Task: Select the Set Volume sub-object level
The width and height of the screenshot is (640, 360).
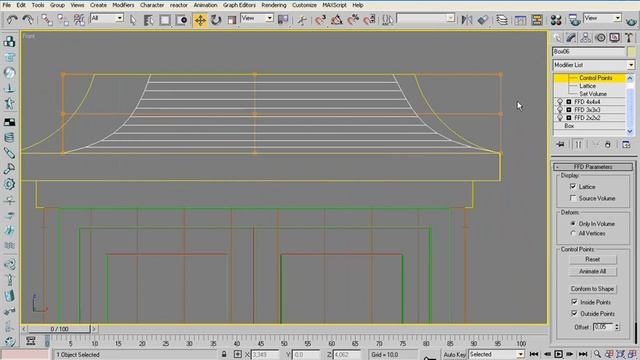Action: click(x=593, y=93)
